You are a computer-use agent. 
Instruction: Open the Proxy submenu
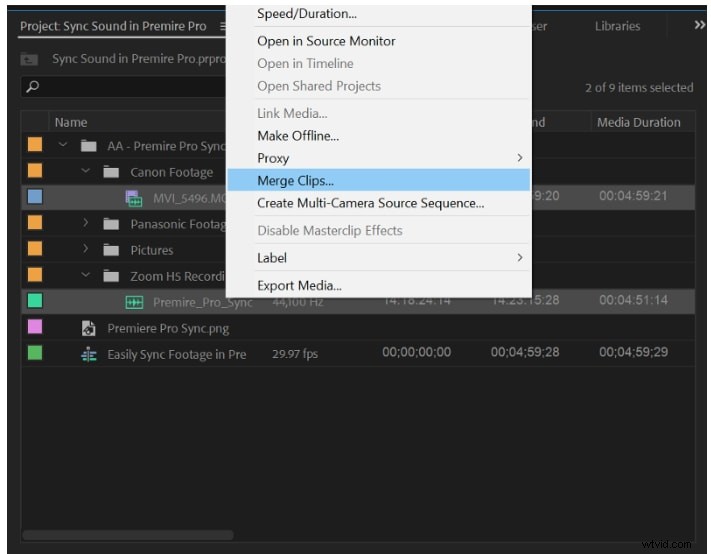[x=378, y=158]
